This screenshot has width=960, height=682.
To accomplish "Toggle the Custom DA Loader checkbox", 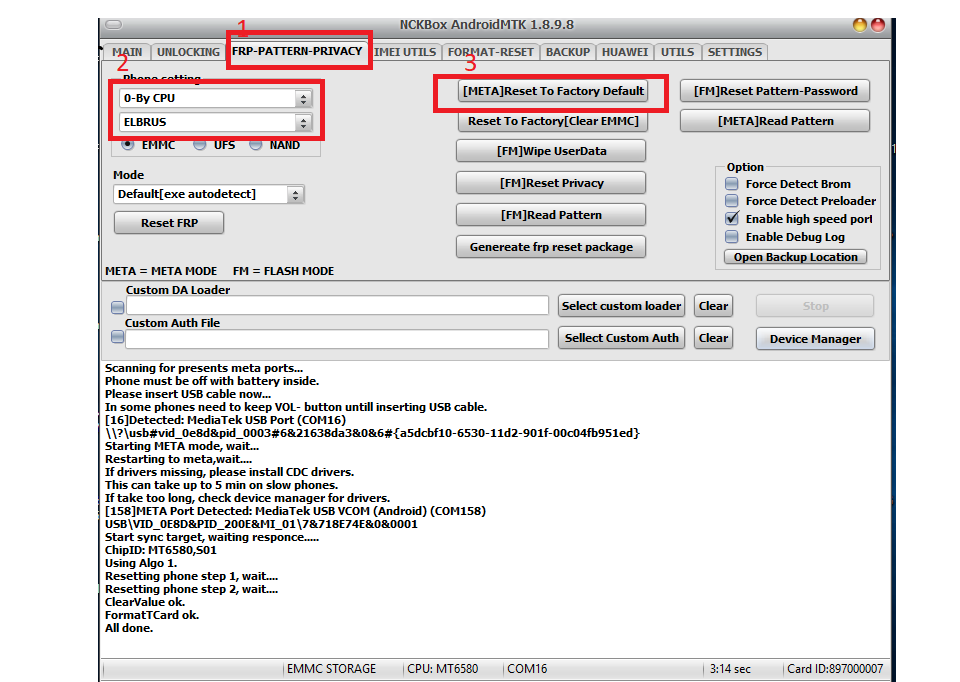I will (118, 307).
